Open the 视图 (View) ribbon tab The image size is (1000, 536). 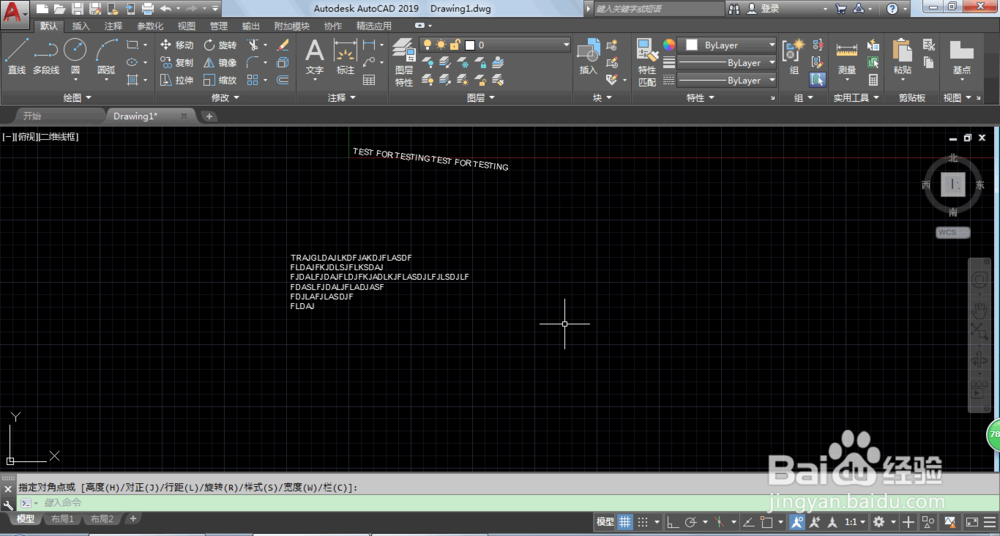pyautogui.click(x=186, y=26)
